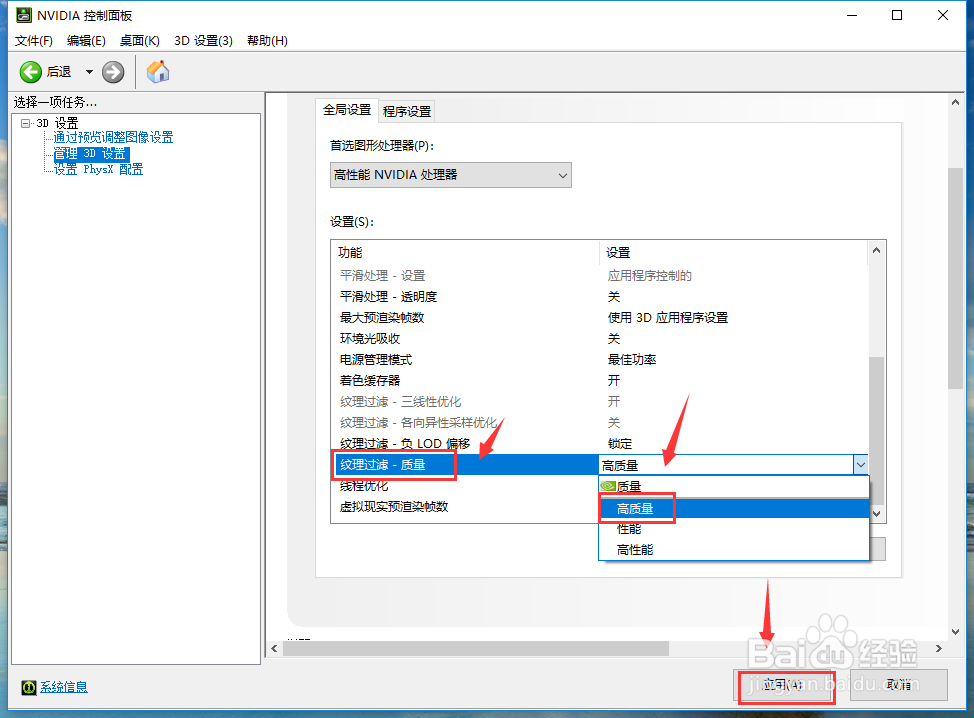
Task: Choose 高性能 in dropdown list
Action: click(x=733, y=550)
